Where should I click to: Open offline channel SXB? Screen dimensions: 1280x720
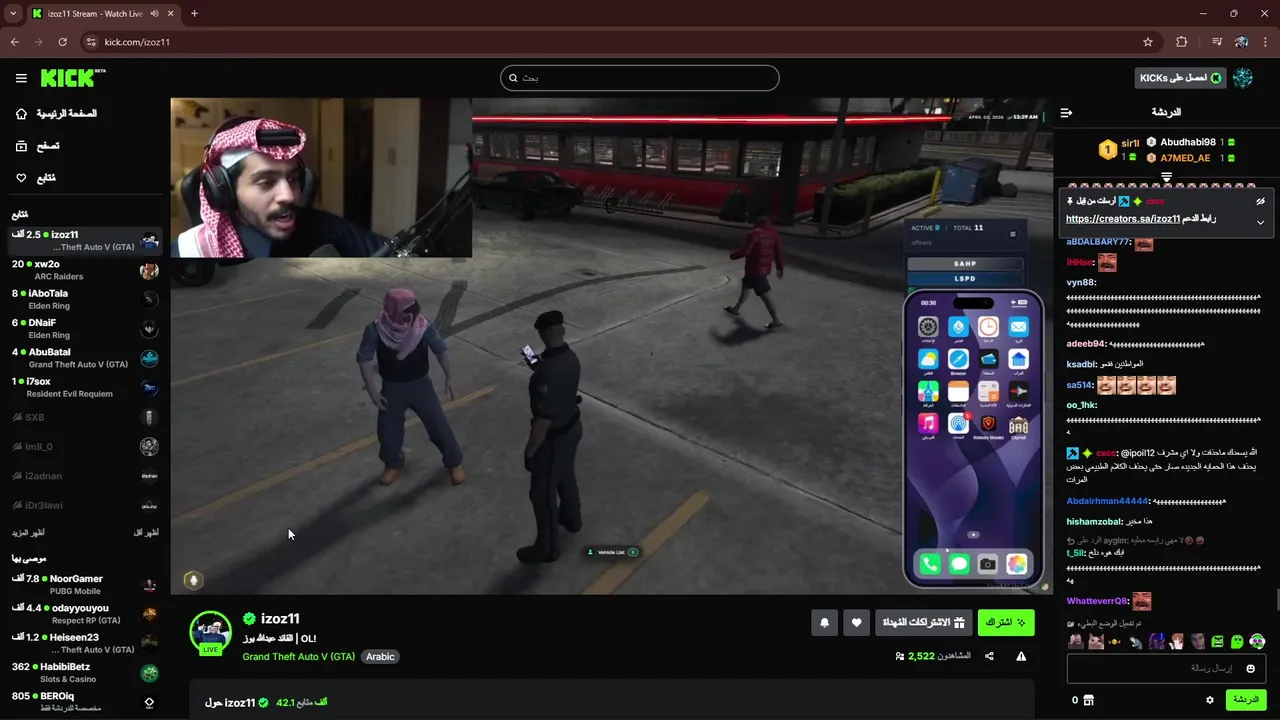click(x=85, y=417)
